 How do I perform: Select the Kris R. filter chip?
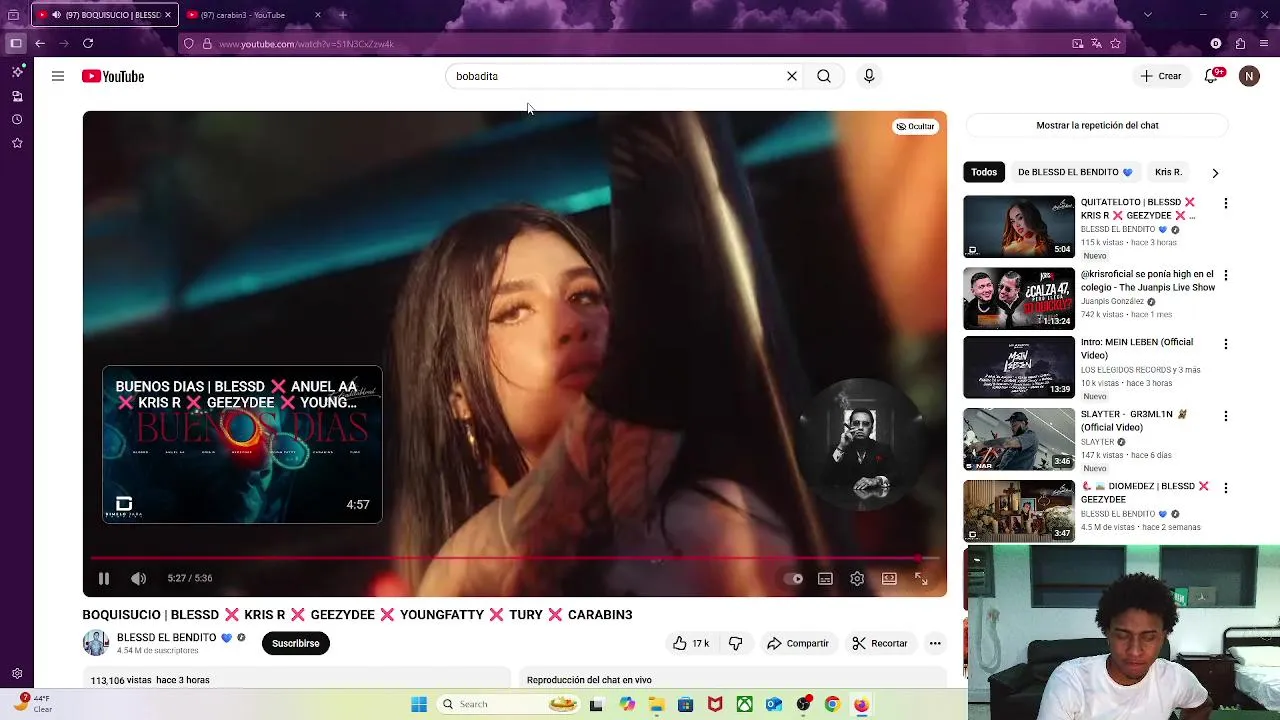[x=1168, y=172]
